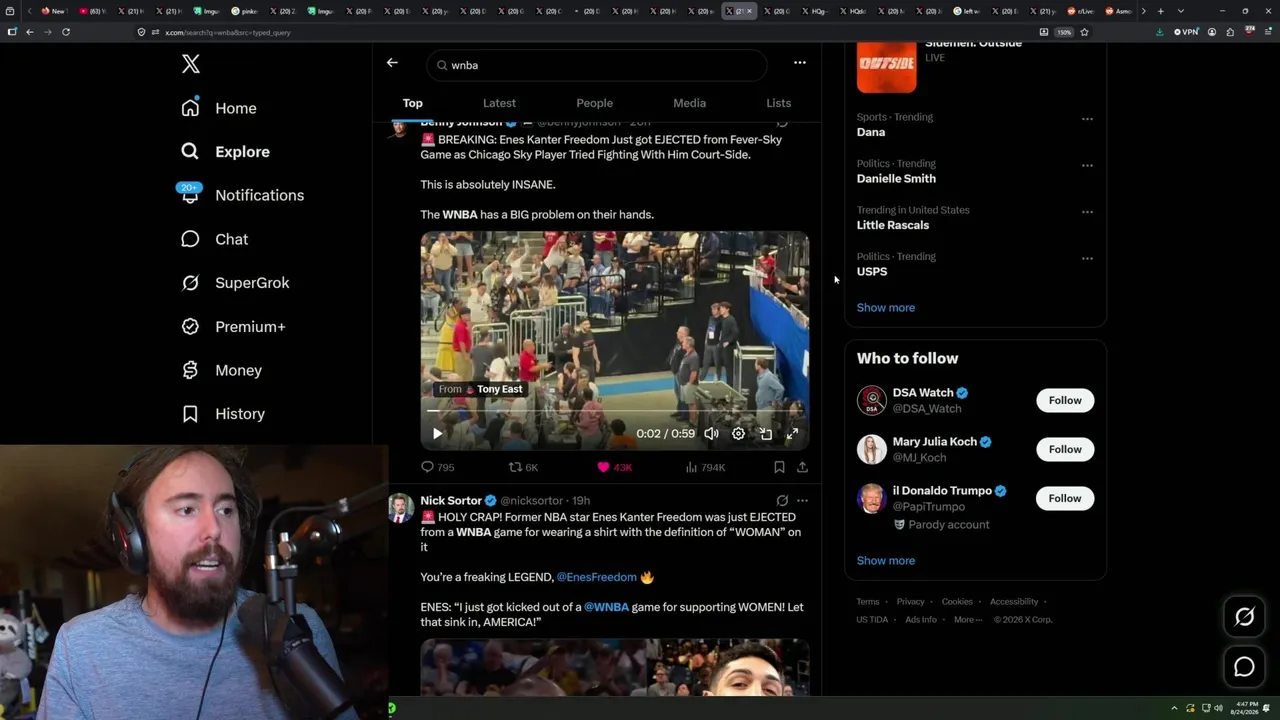Open the Danielle Smith trending topic
This screenshot has width=1280, height=720.
(x=896, y=179)
